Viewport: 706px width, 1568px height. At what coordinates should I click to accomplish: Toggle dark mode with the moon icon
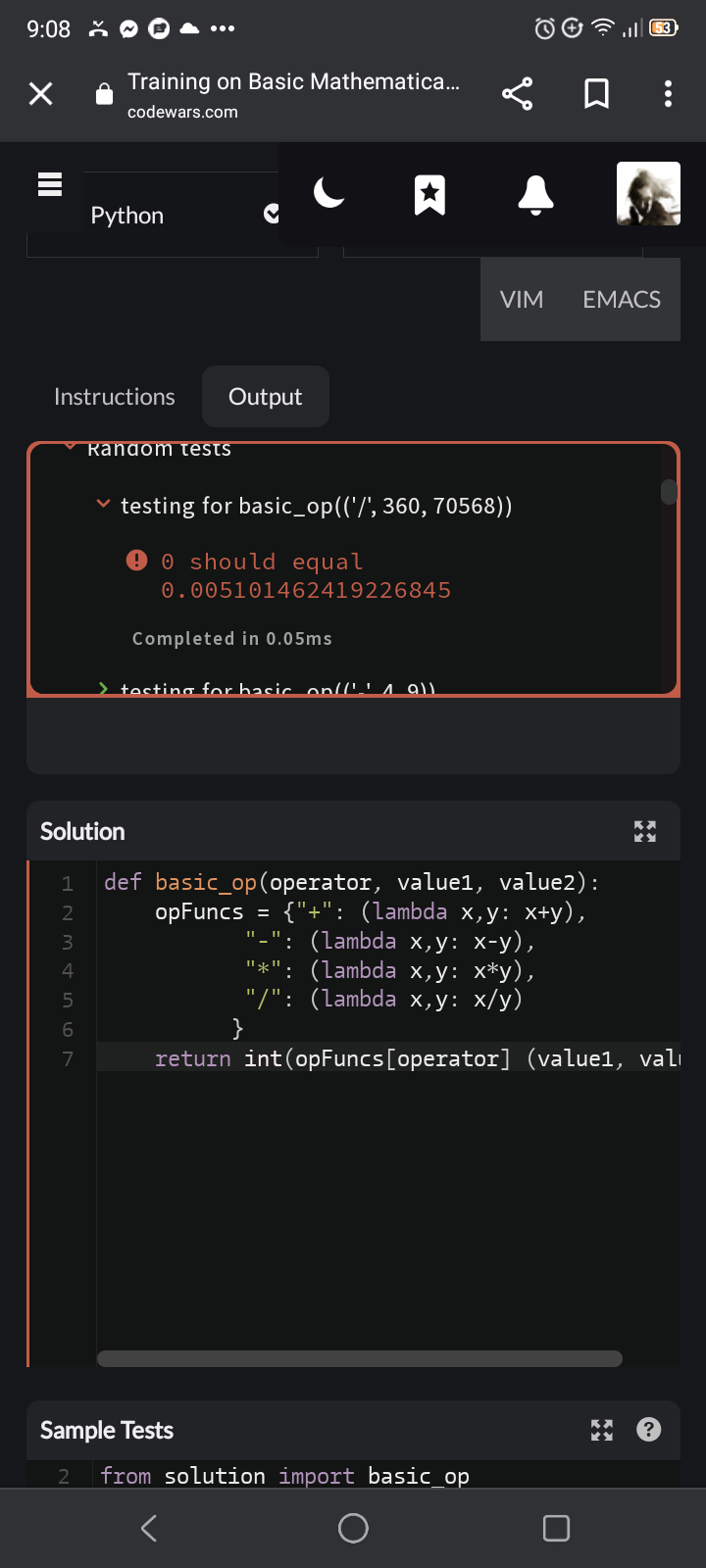point(329,193)
